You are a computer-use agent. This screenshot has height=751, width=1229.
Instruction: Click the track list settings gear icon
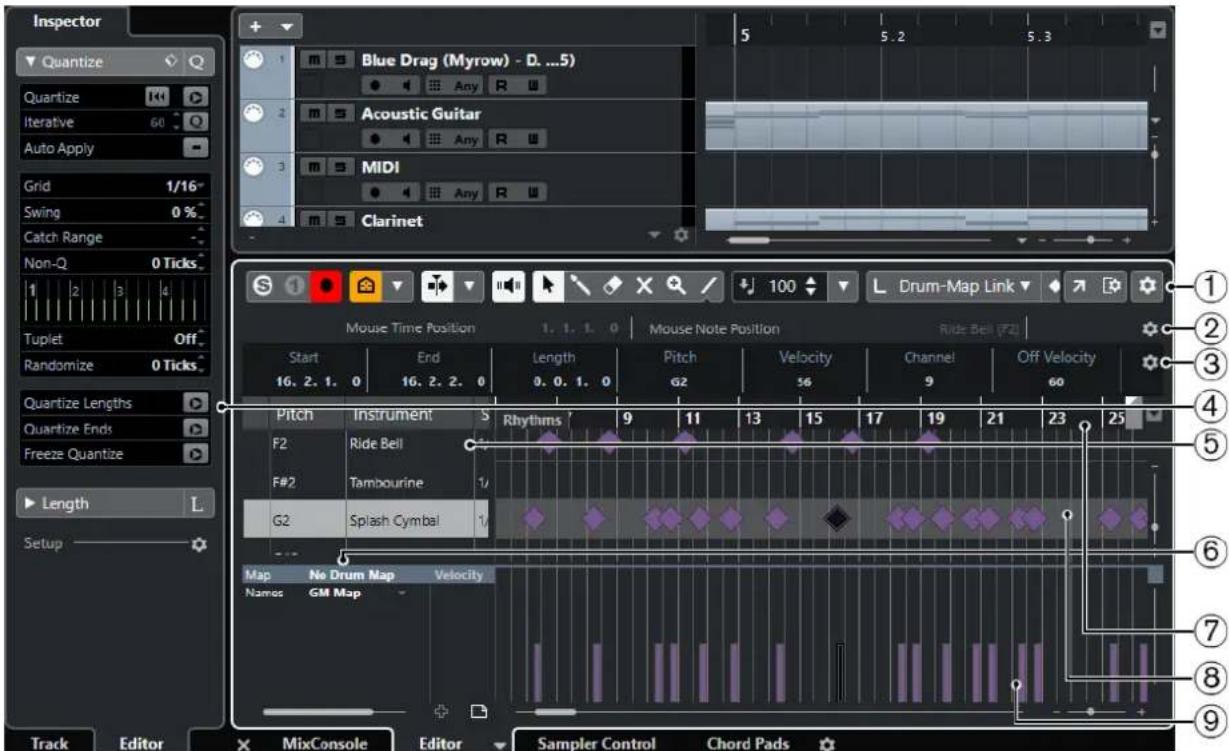click(682, 236)
